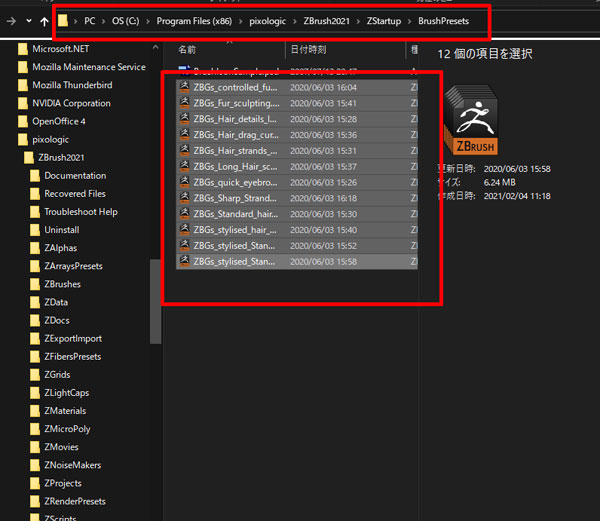The width and height of the screenshot is (600, 521).
Task: Click ZBrush icon of ZBGs_Hair_drag_cur file
Action: [185, 134]
